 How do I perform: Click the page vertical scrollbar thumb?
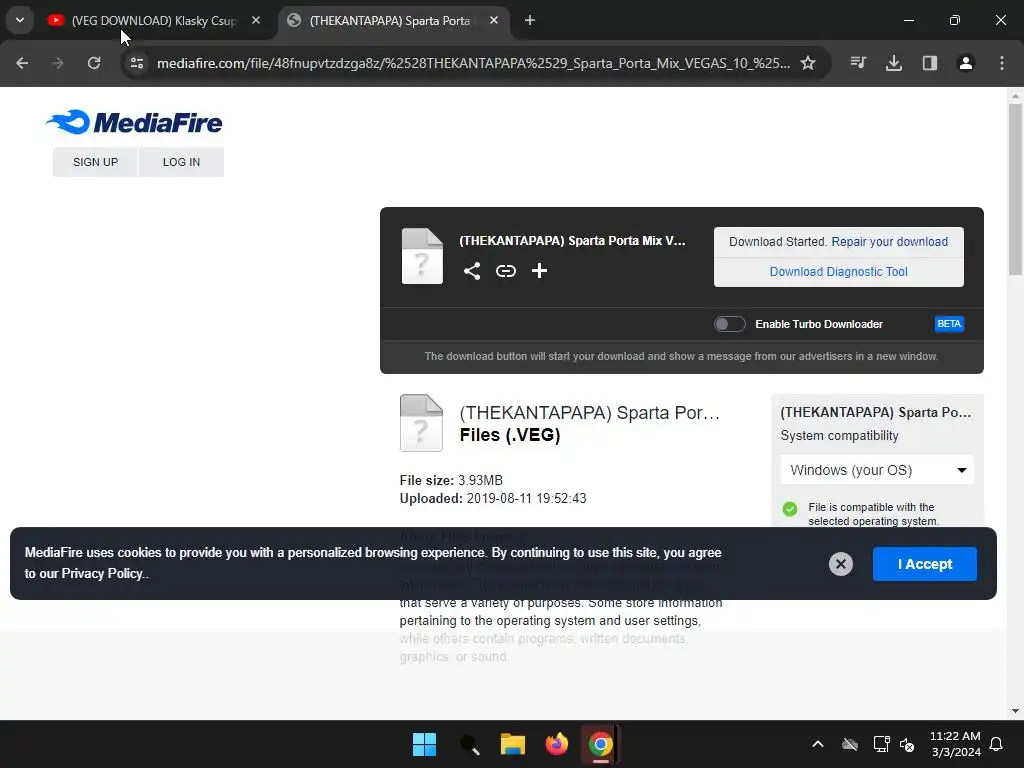pos(1015,189)
